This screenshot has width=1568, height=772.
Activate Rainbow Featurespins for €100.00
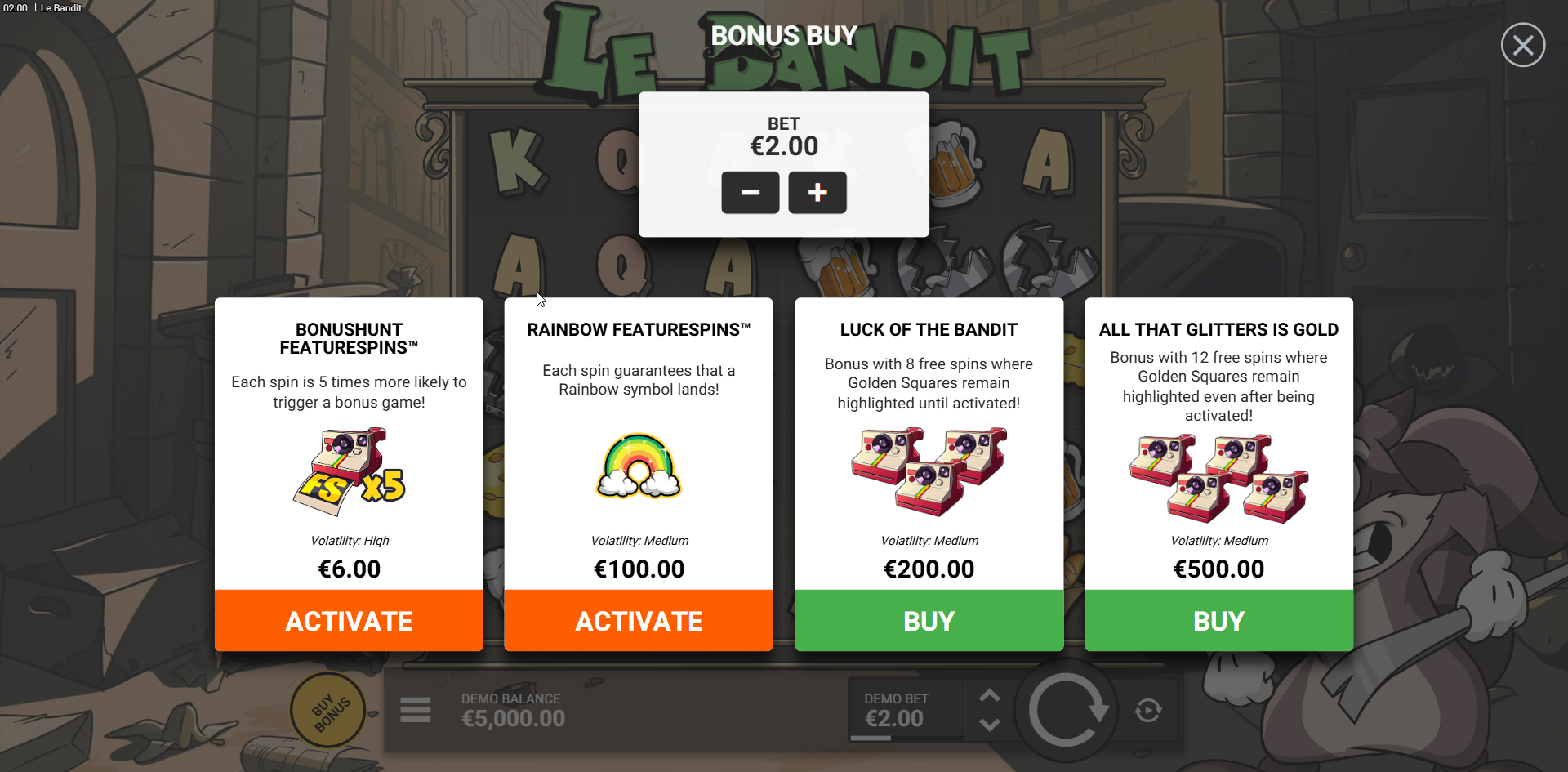pos(639,621)
